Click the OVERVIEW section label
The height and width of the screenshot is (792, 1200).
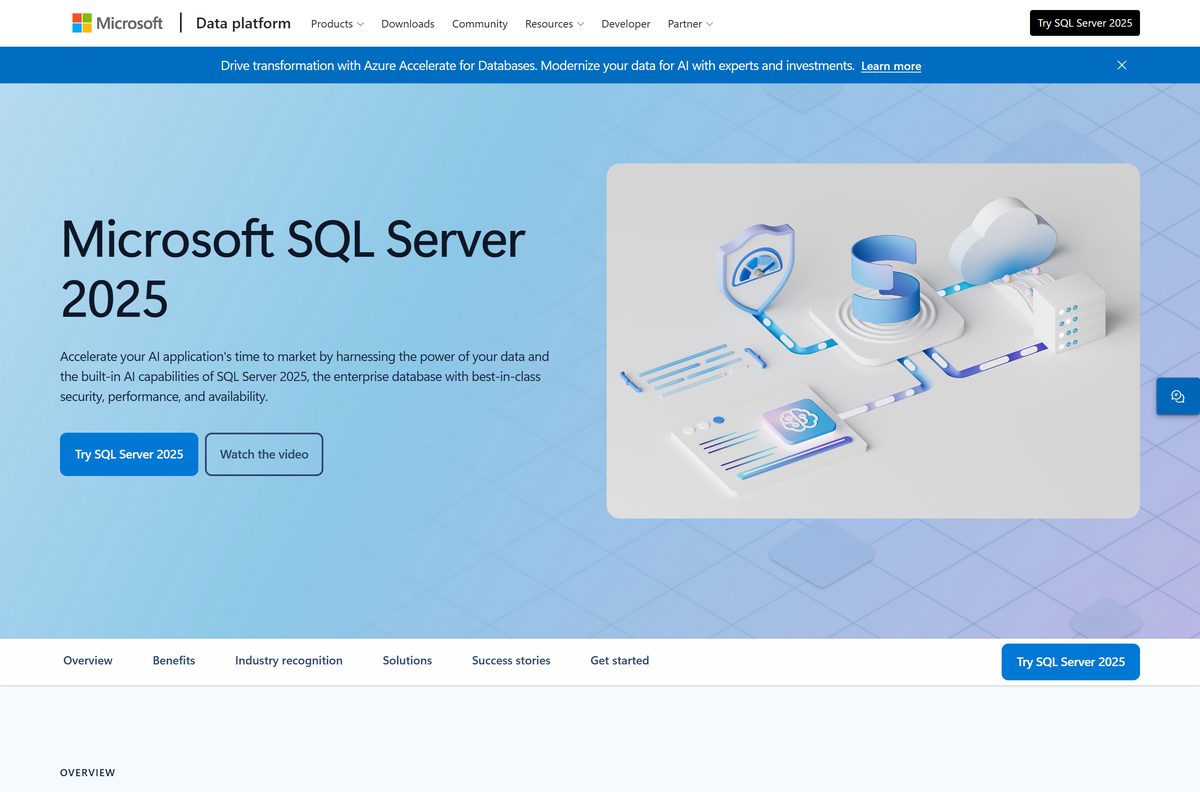click(x=88, y=773)
